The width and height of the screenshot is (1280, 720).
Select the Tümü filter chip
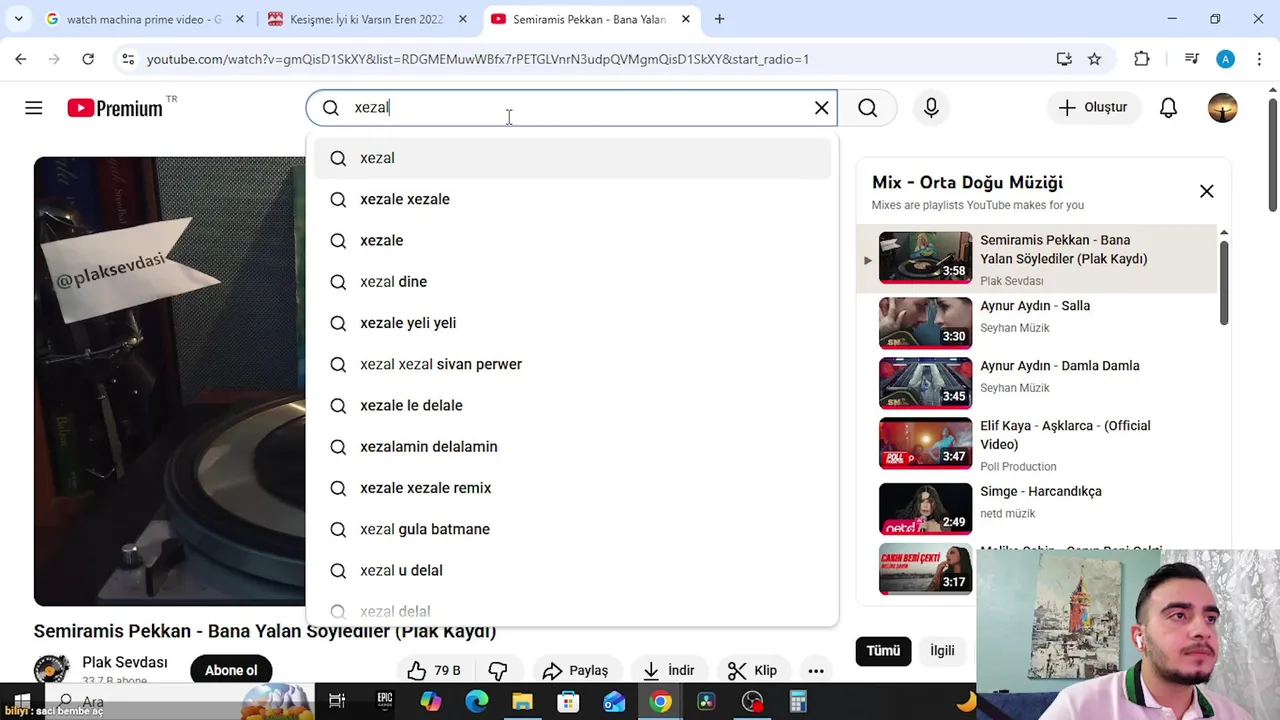[x=883, y=651]
